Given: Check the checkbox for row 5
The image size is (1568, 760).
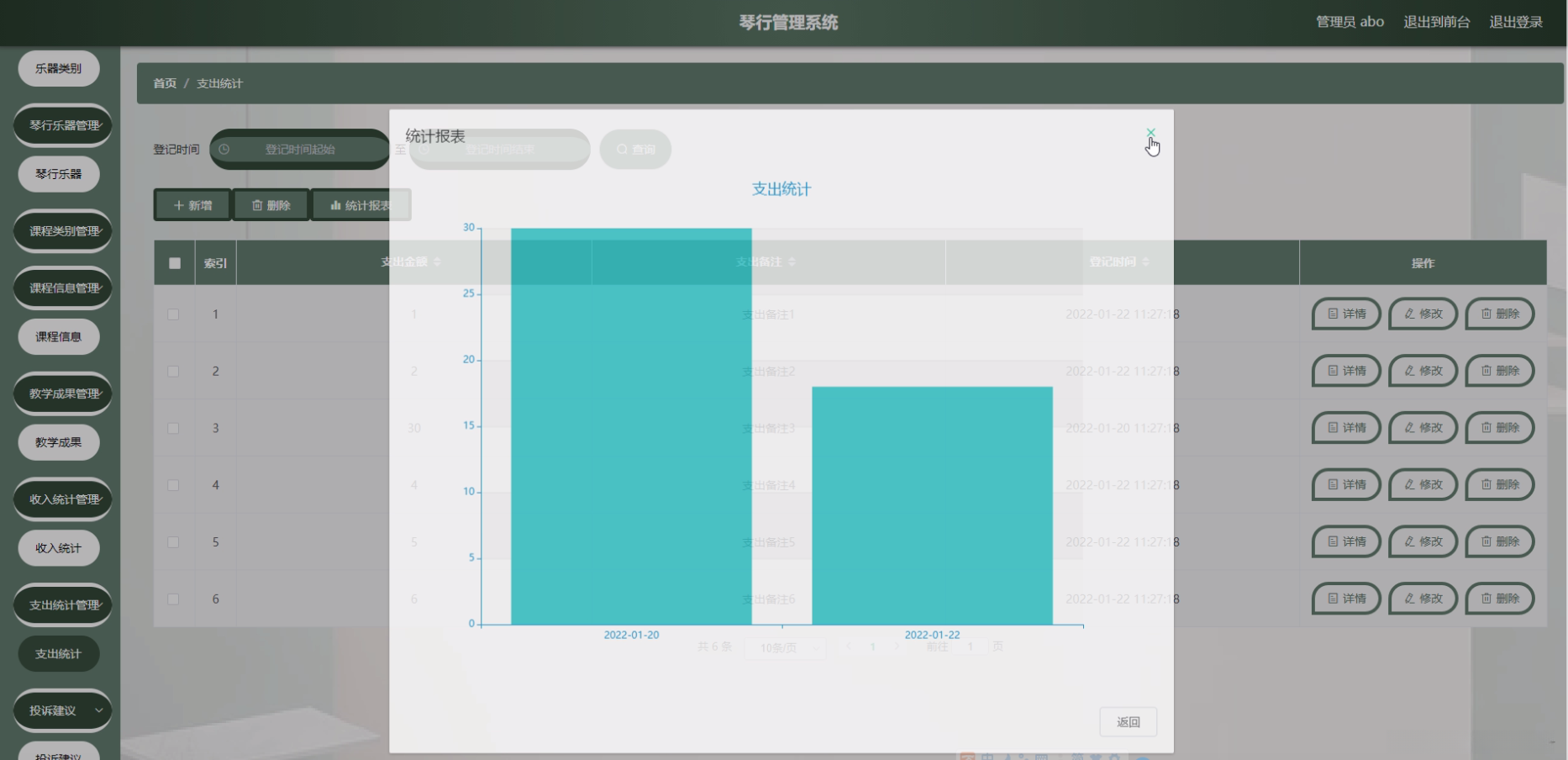Looking at the screenshot, I should pos(173,542).
